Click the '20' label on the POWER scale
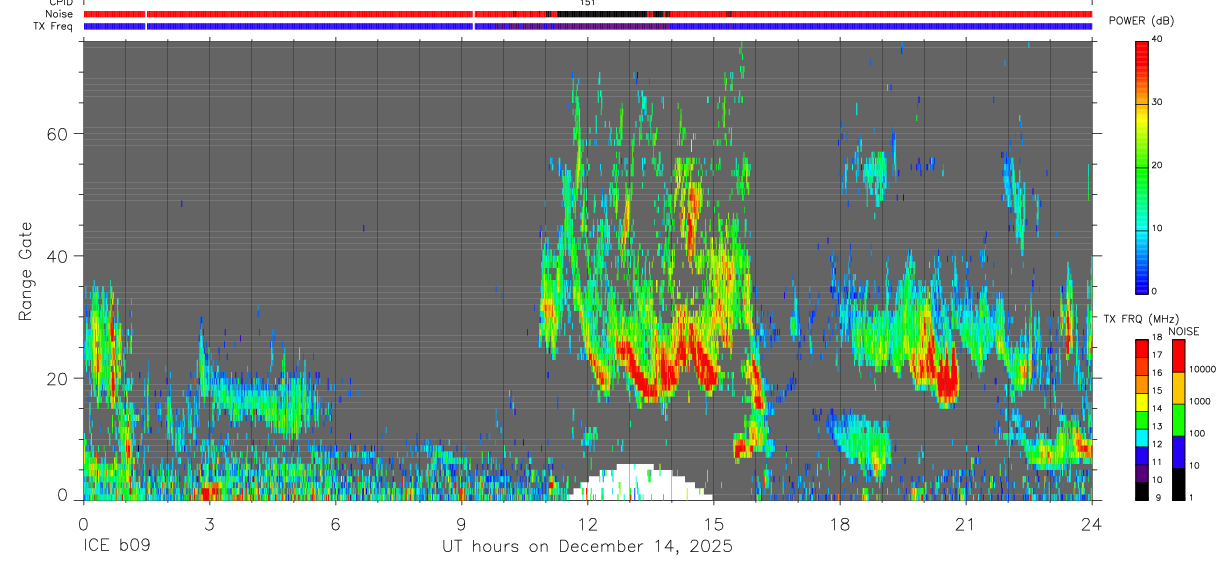This screenshot has height=567, width=1228. [x=1157, y=165]
